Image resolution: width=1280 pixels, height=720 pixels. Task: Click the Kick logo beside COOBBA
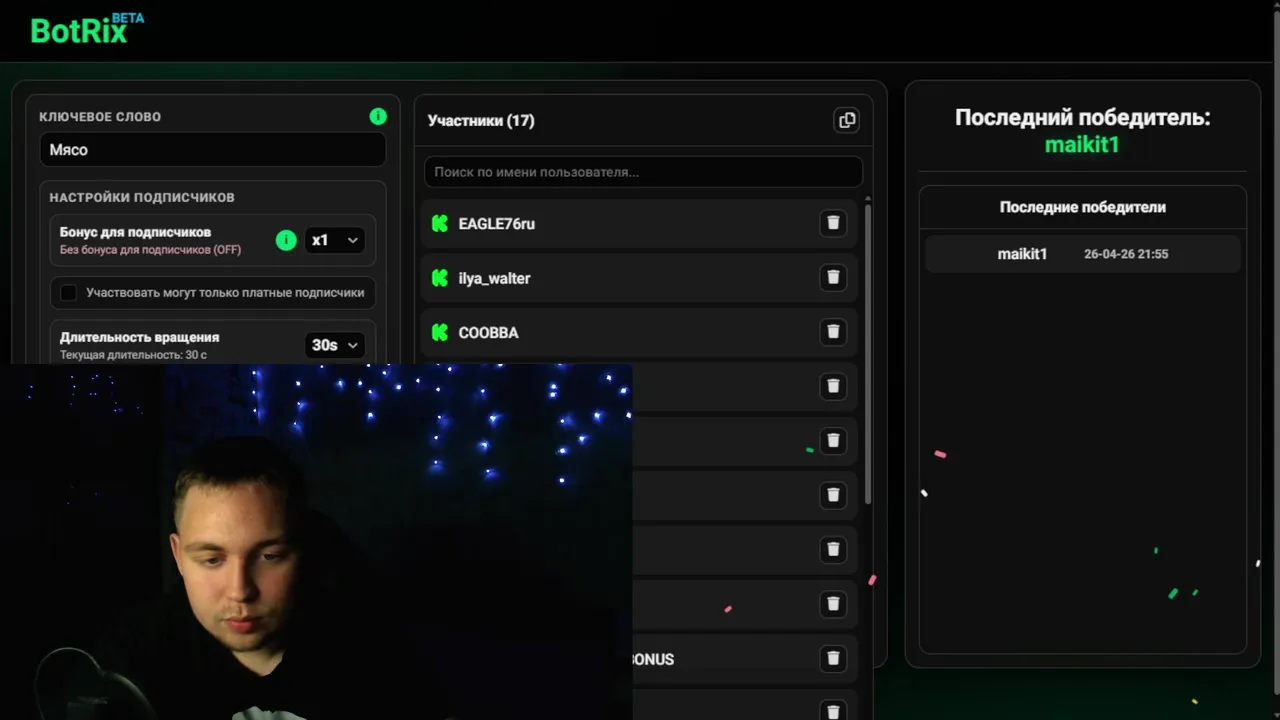coord(439,332)
